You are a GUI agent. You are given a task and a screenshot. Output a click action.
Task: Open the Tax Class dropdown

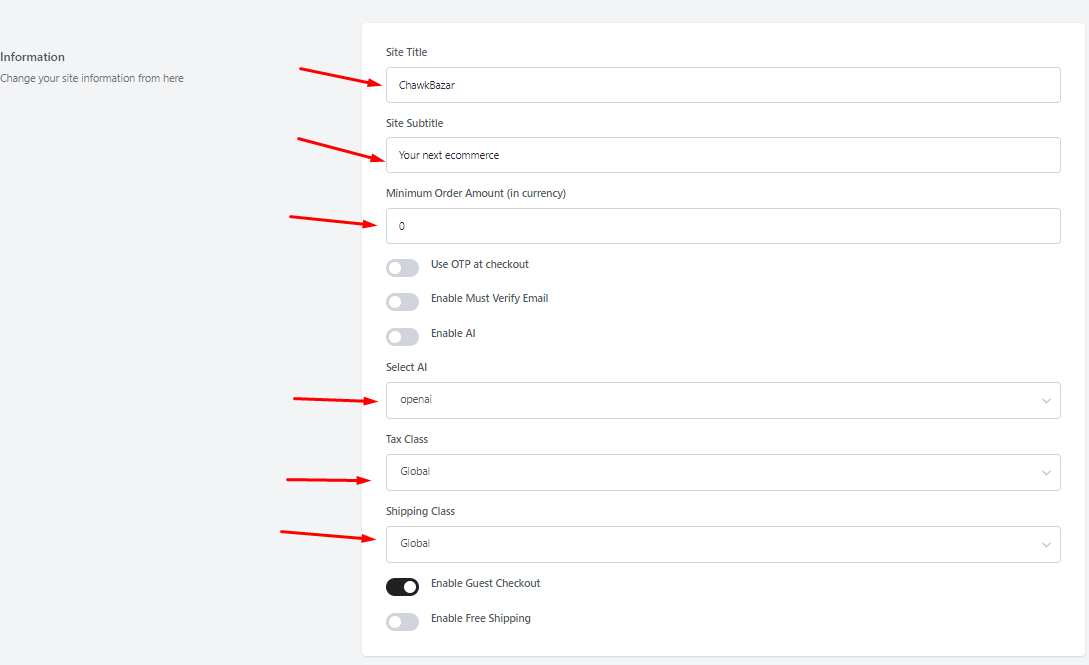pos(723,472)
